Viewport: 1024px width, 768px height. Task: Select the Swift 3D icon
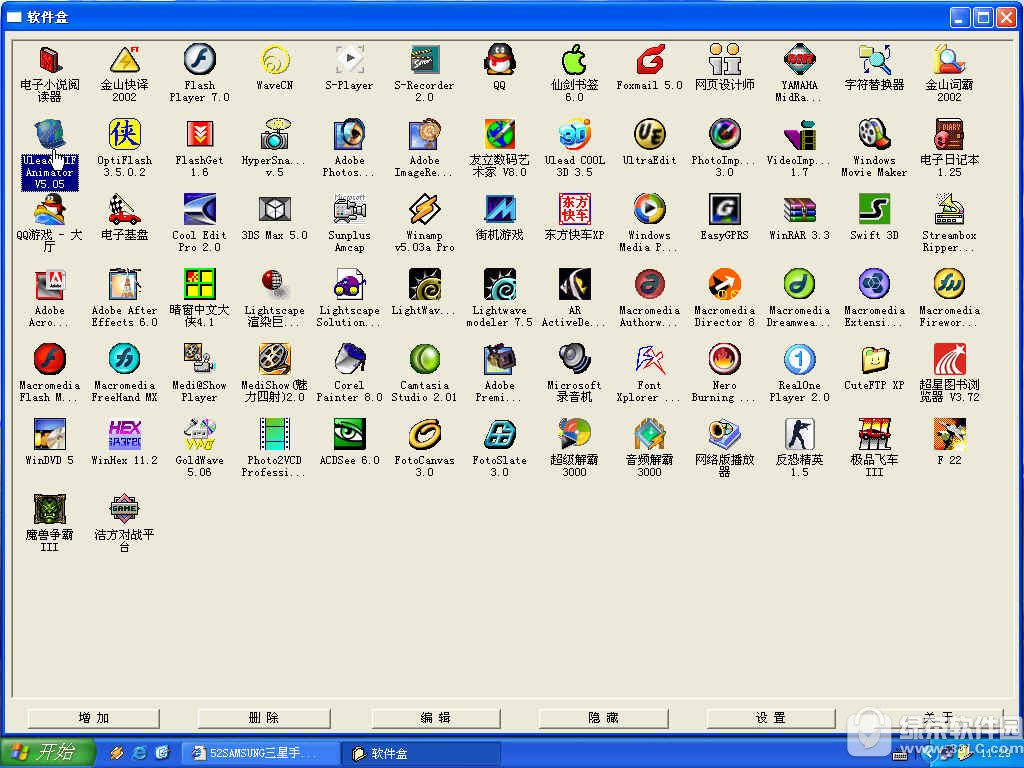coord(874,210)
